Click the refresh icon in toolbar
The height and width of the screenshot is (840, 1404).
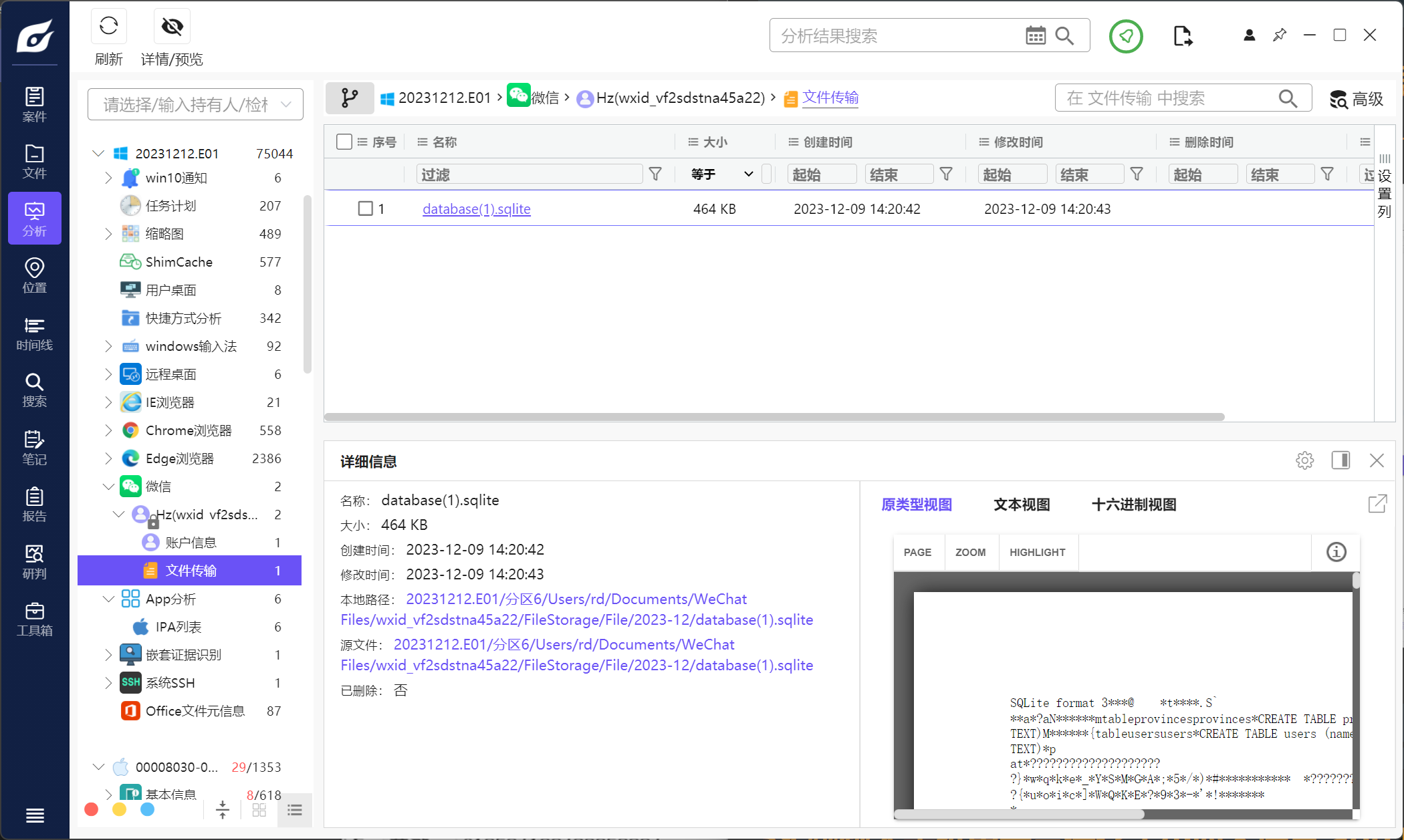(108, 27)
